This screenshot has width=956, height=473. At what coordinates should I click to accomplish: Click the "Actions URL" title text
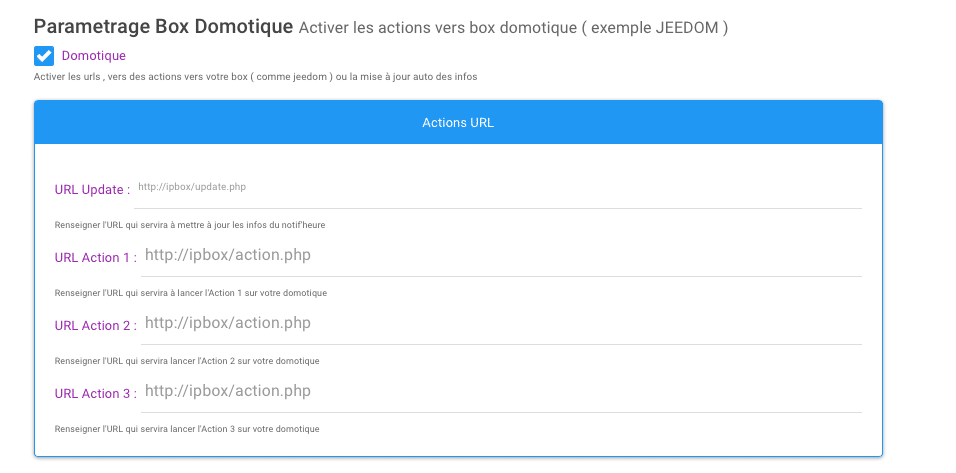click(458, 123)
